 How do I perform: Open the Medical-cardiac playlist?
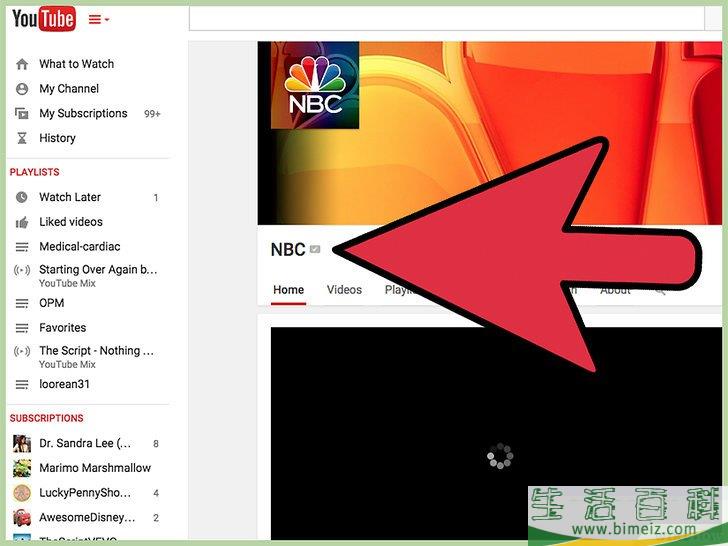click(80, 247)
